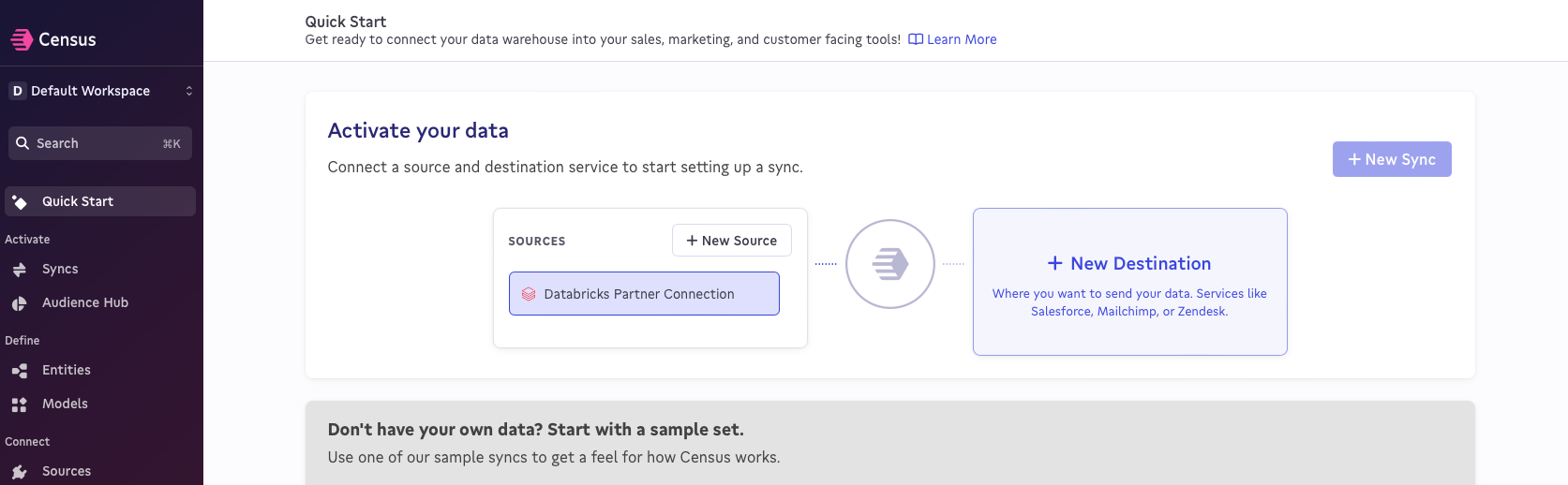Click the book icon beside Learn More
The image size is (1568, 485).
(916, 39)
